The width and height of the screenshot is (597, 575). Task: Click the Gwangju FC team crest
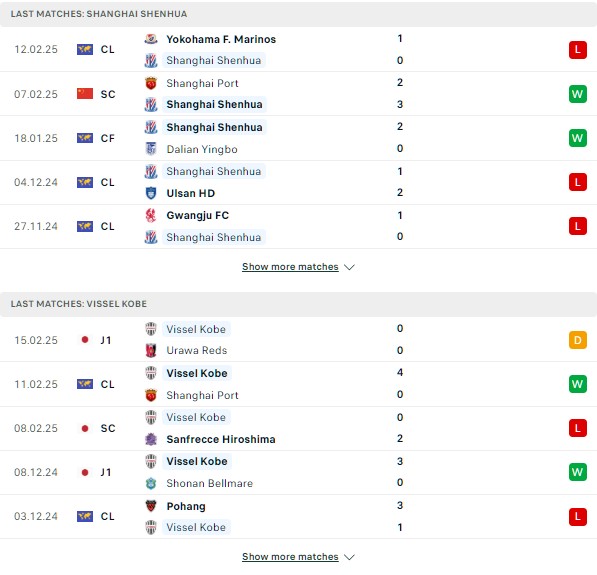point(151,215)
